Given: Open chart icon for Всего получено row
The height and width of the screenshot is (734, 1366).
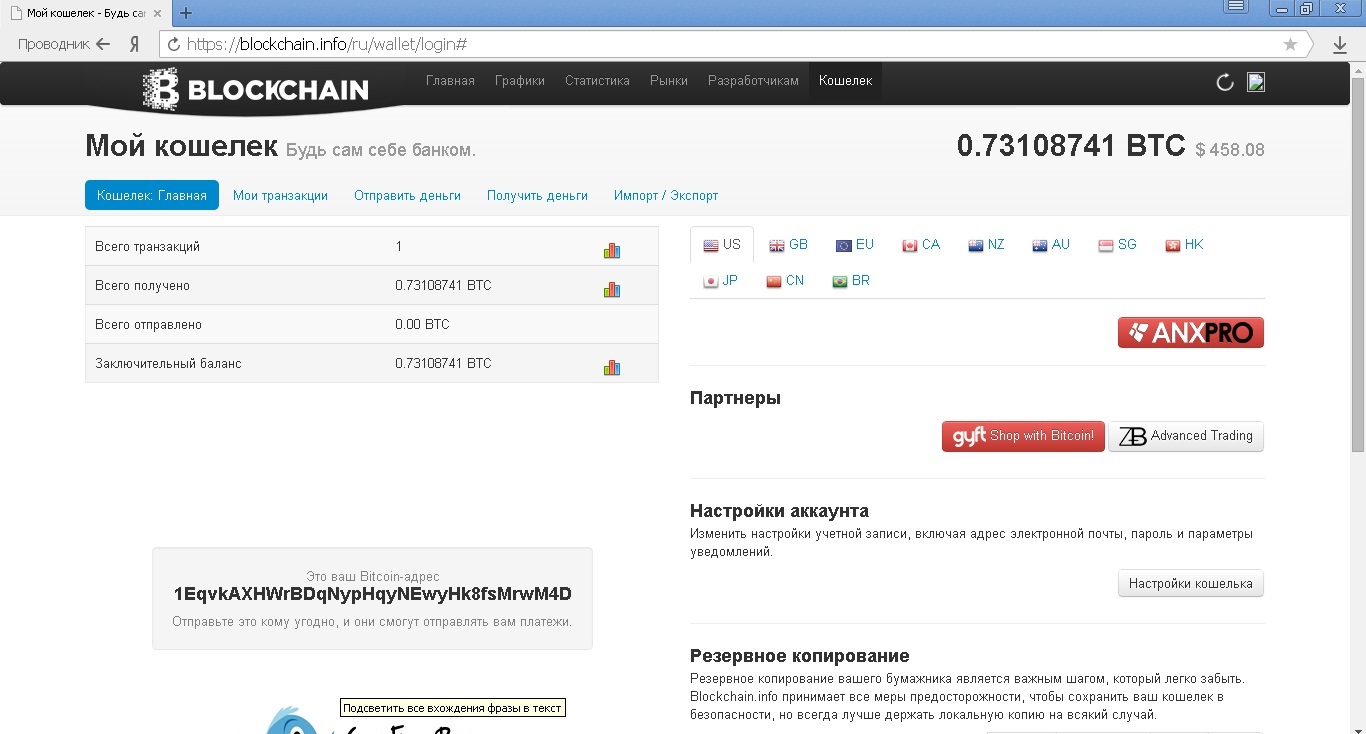Looking at the screenshot, I should pos(612,289).
